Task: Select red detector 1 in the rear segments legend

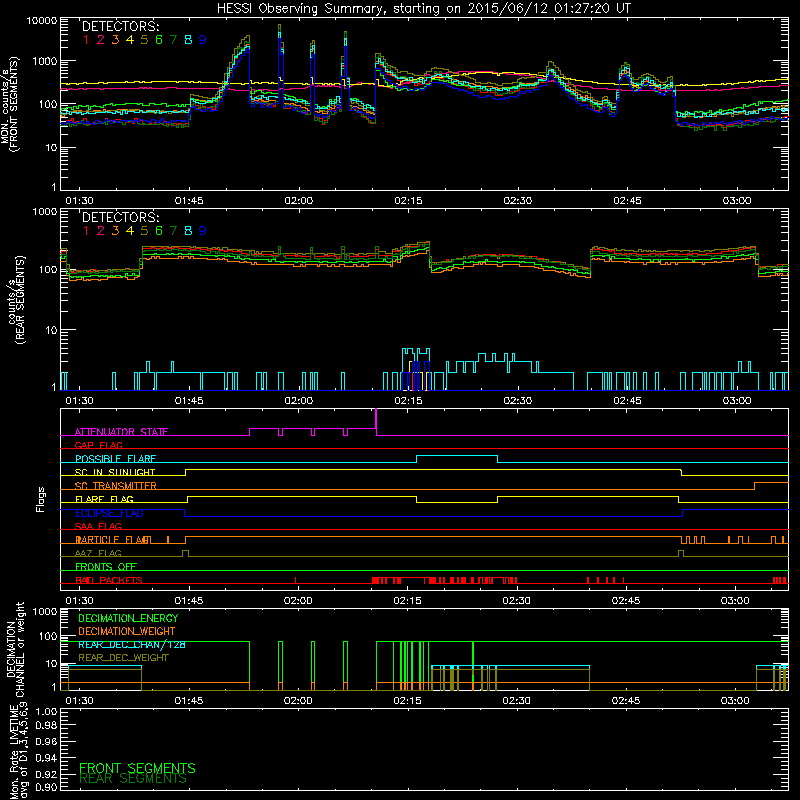Action: tap(86, 231)
